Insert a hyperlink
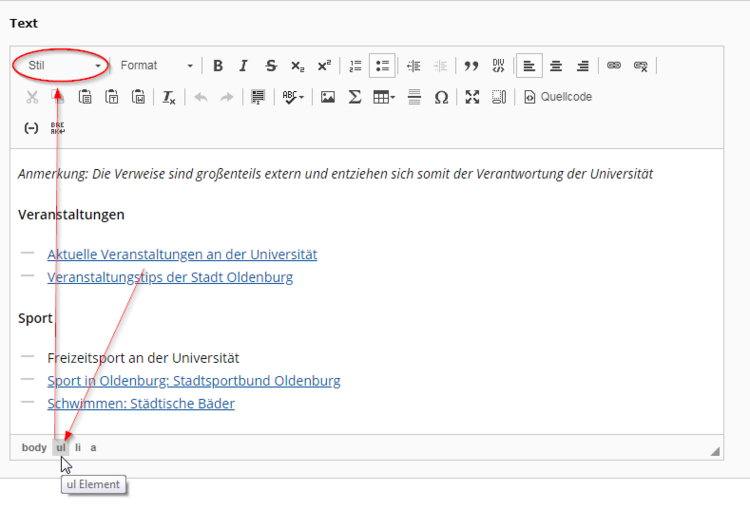The width and height of the screenshot is (750, 510). pyautogui.click(x=614, y=66)
